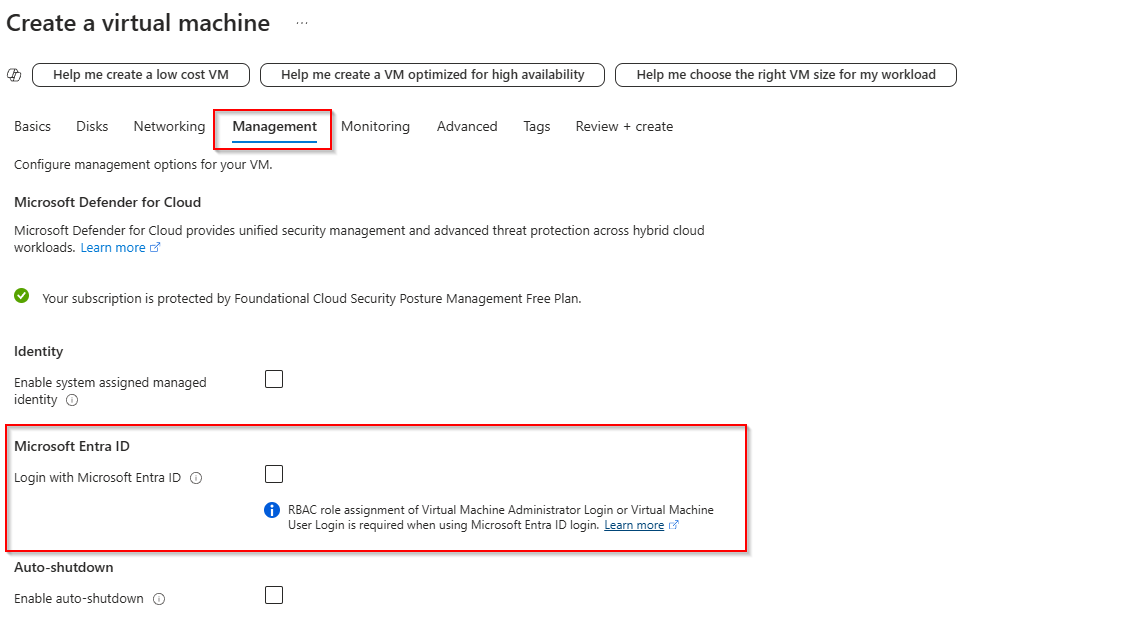Tick the Enable auto-shutdown checkbox

[274, 595]
